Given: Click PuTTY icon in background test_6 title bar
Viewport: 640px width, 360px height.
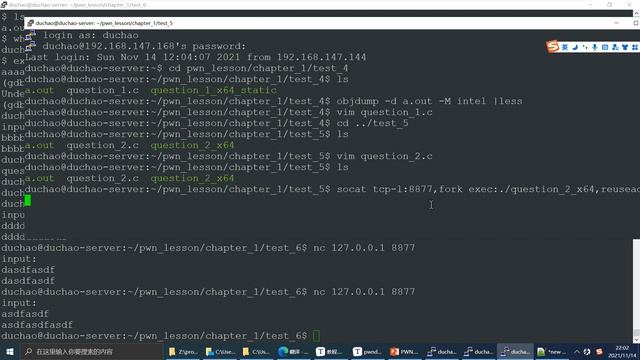Looking at the screenshot, I should [x=4, y=4].
